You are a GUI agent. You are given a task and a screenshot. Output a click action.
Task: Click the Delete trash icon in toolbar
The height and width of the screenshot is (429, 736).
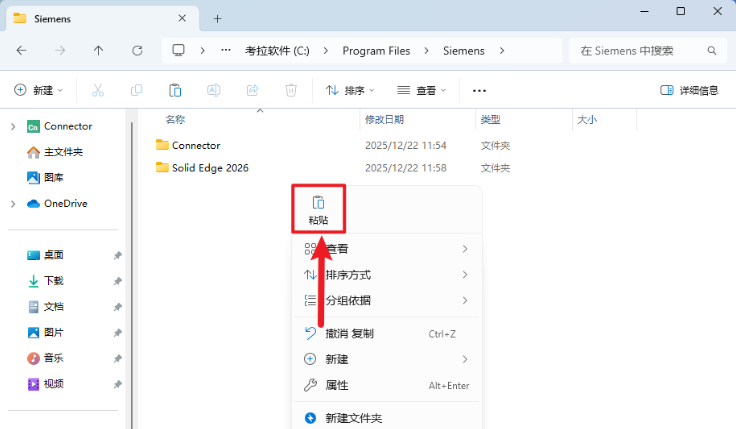click(x=291, y=90)
